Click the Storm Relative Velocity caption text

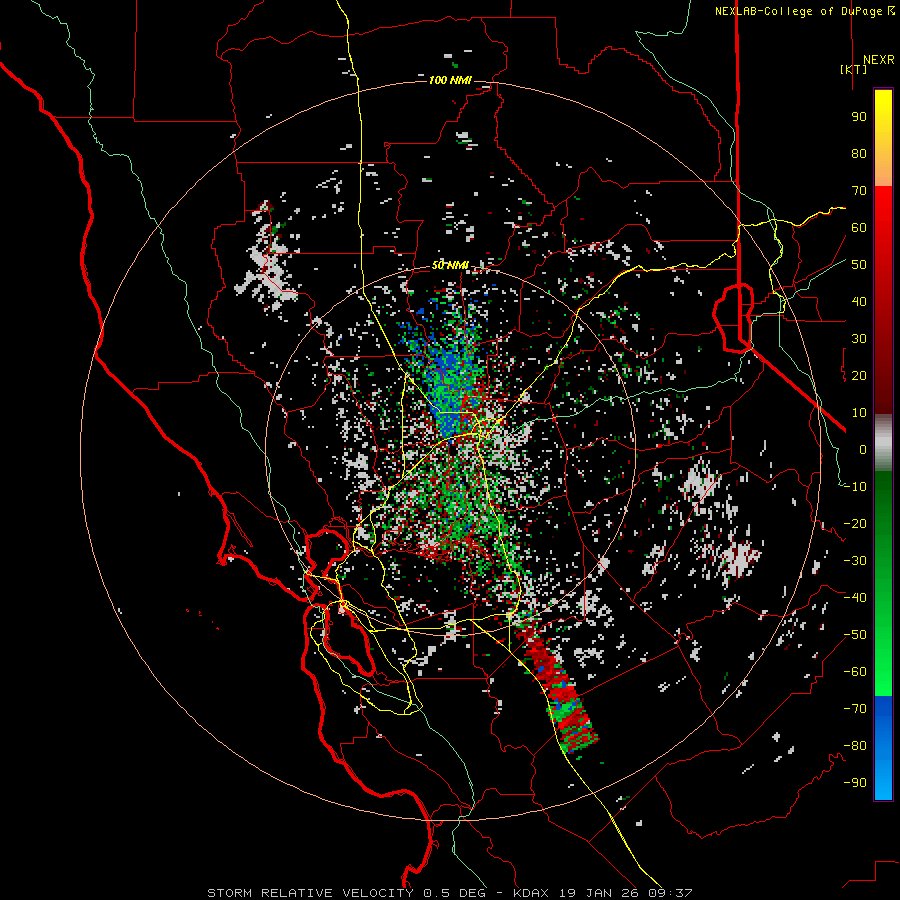pos(449,893)
